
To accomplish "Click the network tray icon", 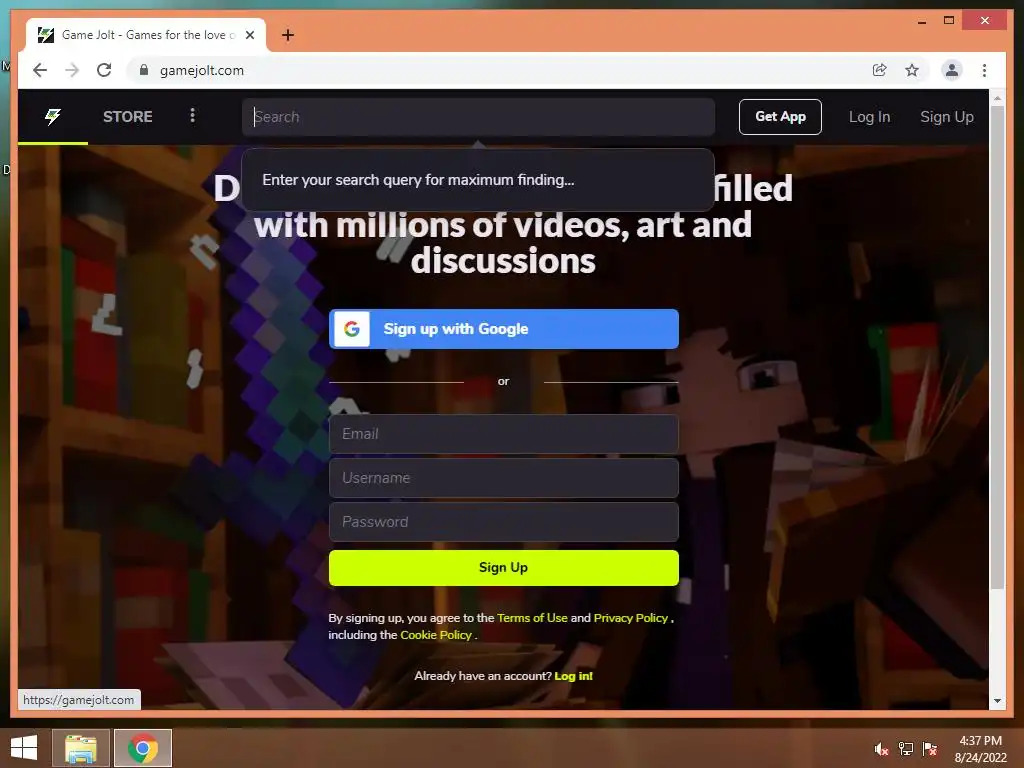I will pyautogui.click(x=906, y=749).
